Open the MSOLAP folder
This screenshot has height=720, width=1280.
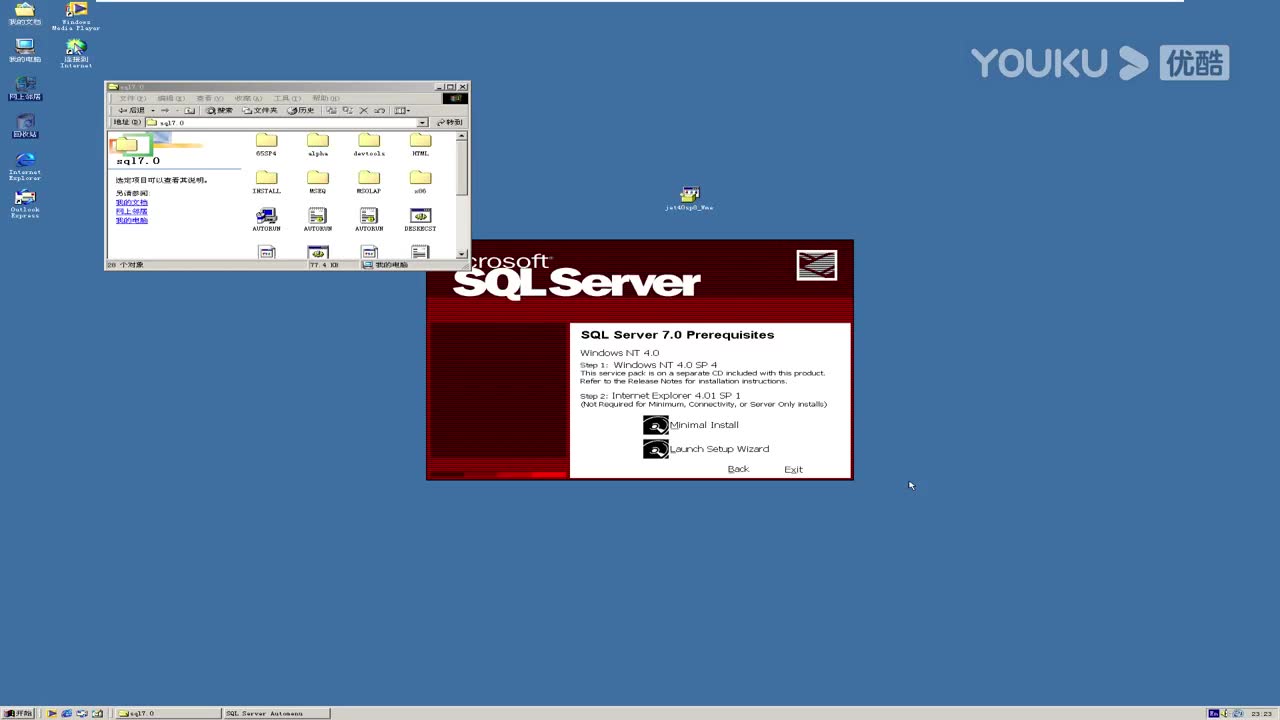click(369, 182)
